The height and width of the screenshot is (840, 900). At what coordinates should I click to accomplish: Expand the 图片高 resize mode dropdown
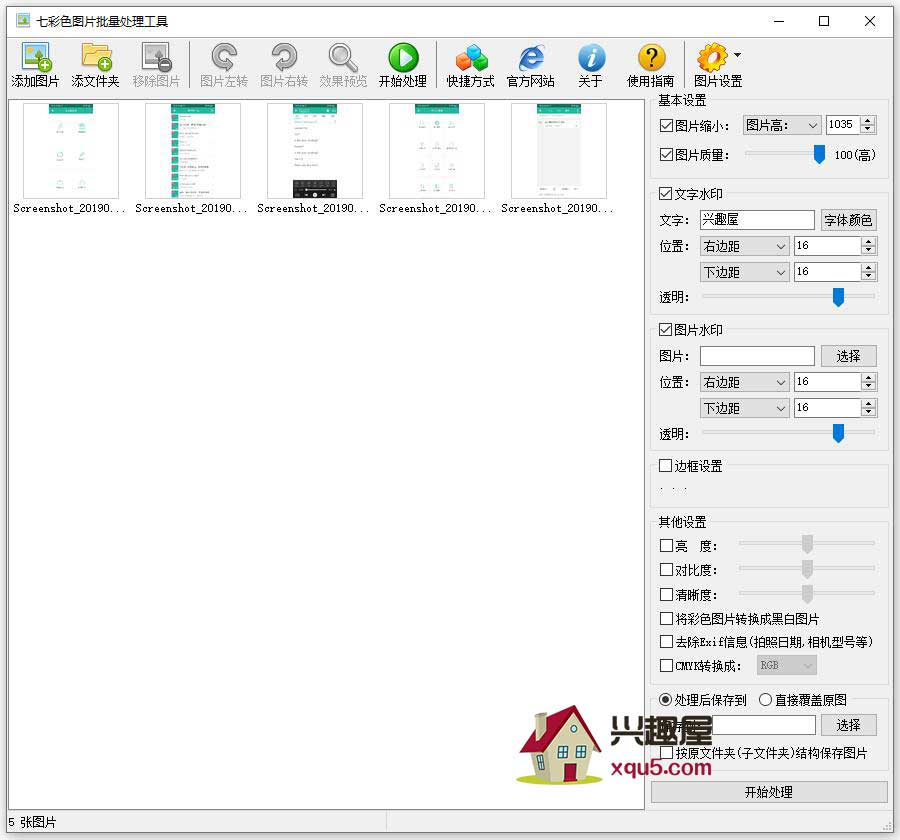pos(781,125)
